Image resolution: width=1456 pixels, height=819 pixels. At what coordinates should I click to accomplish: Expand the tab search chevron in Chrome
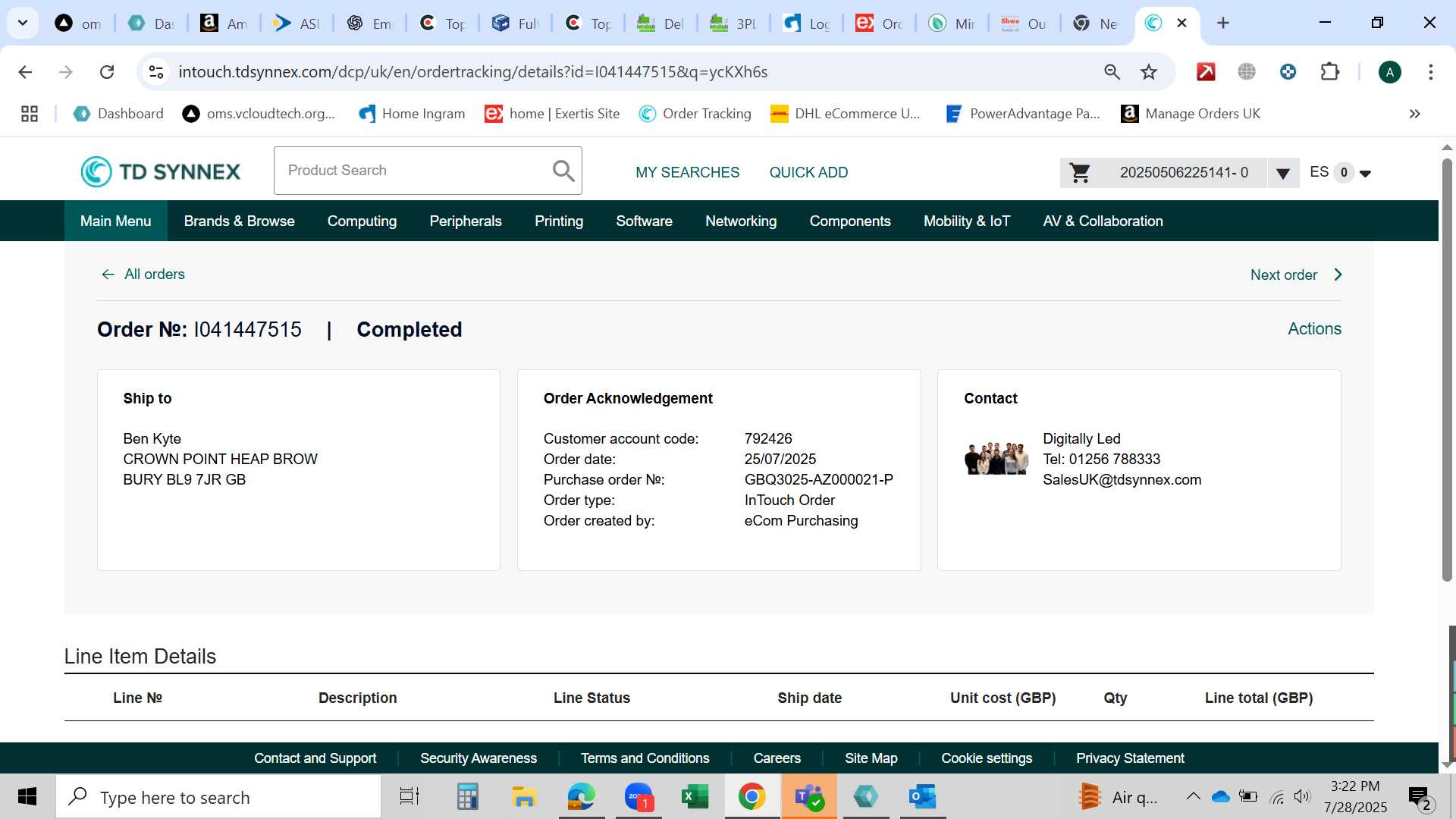[x=23, y=23]
